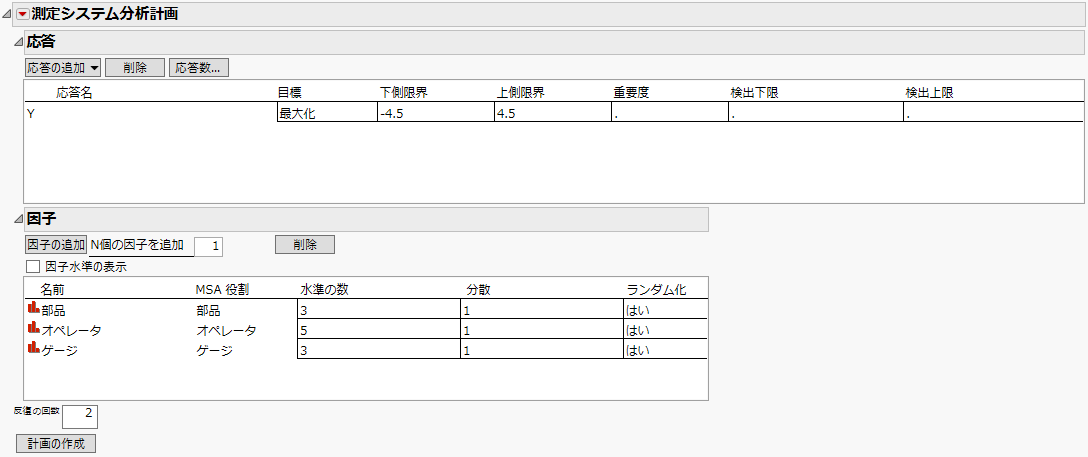Image resolution: width=1088 pixels, height=457 pixels.
Task: Select the オペレータ factor name
Action: click(x=71, y=330)
